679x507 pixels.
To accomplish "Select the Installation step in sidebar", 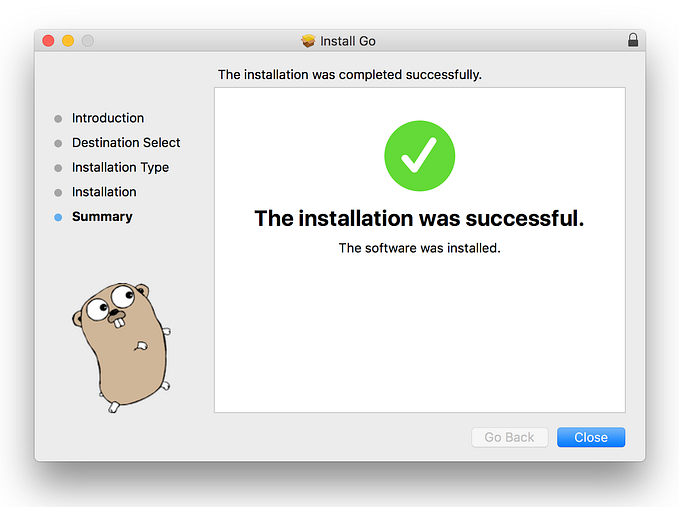I will [104, 192].
